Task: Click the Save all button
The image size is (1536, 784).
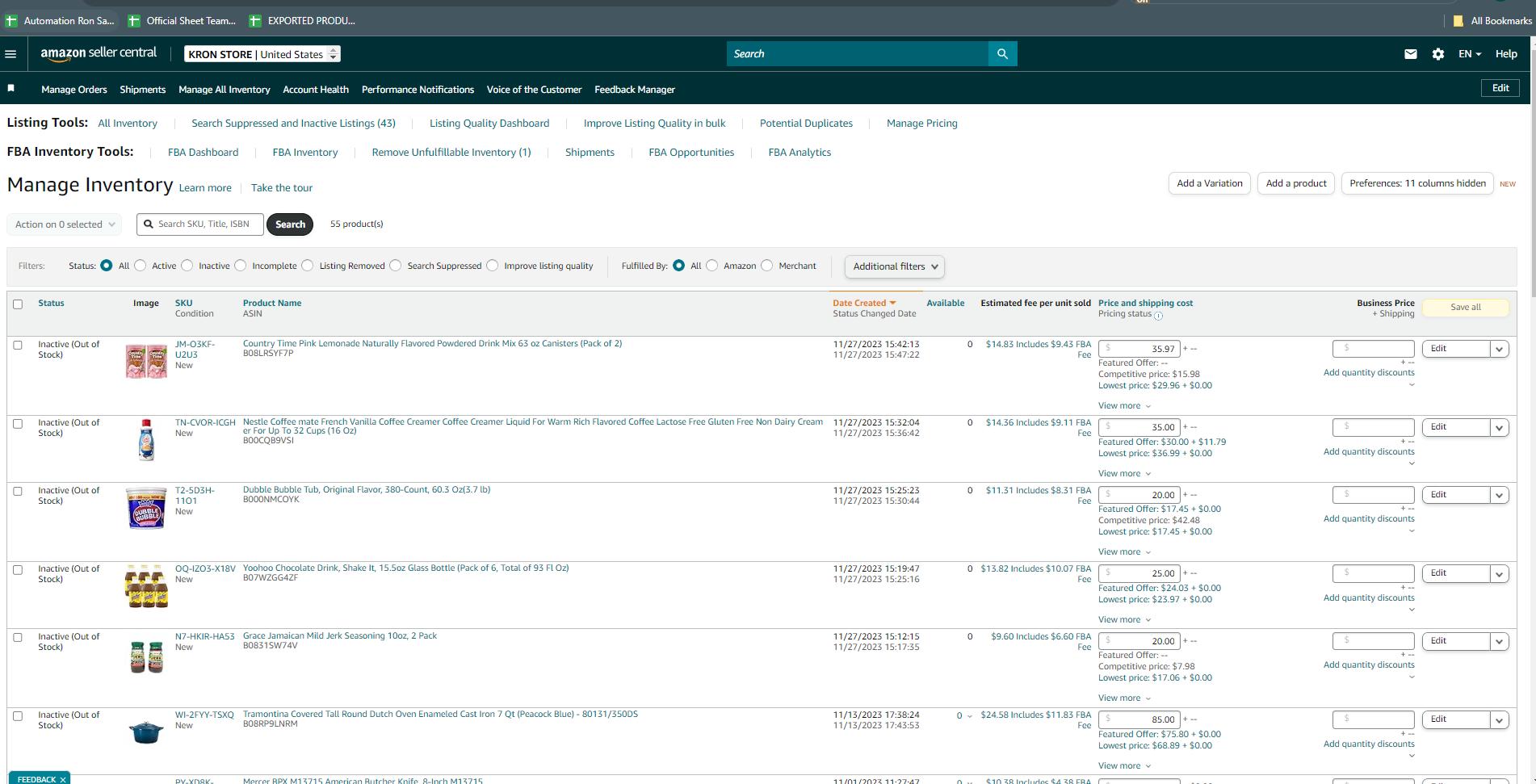Action: pos(1466,308)
